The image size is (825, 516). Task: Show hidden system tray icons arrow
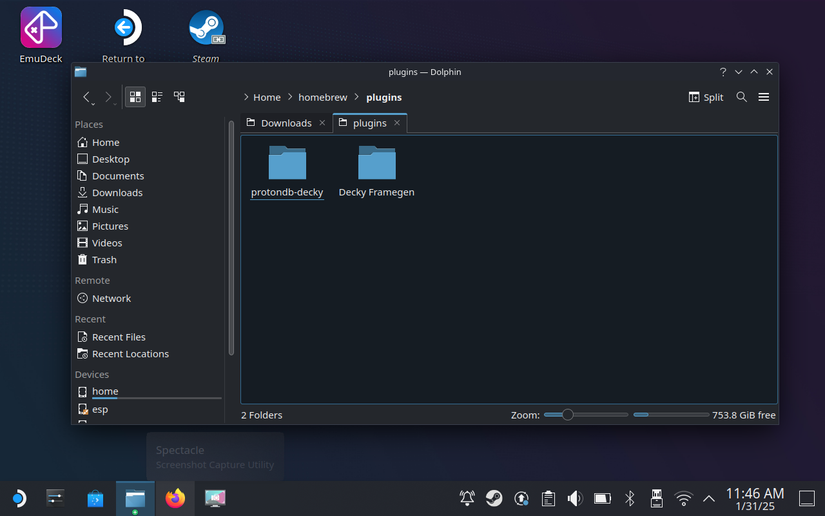709,498
